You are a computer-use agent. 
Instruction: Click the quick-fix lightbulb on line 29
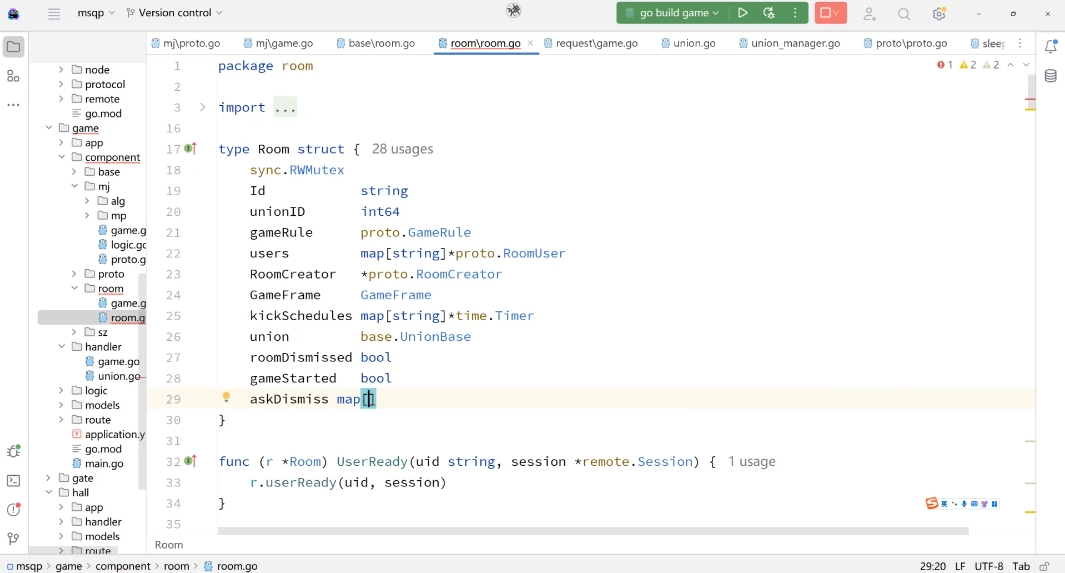(x=226, y=398)
